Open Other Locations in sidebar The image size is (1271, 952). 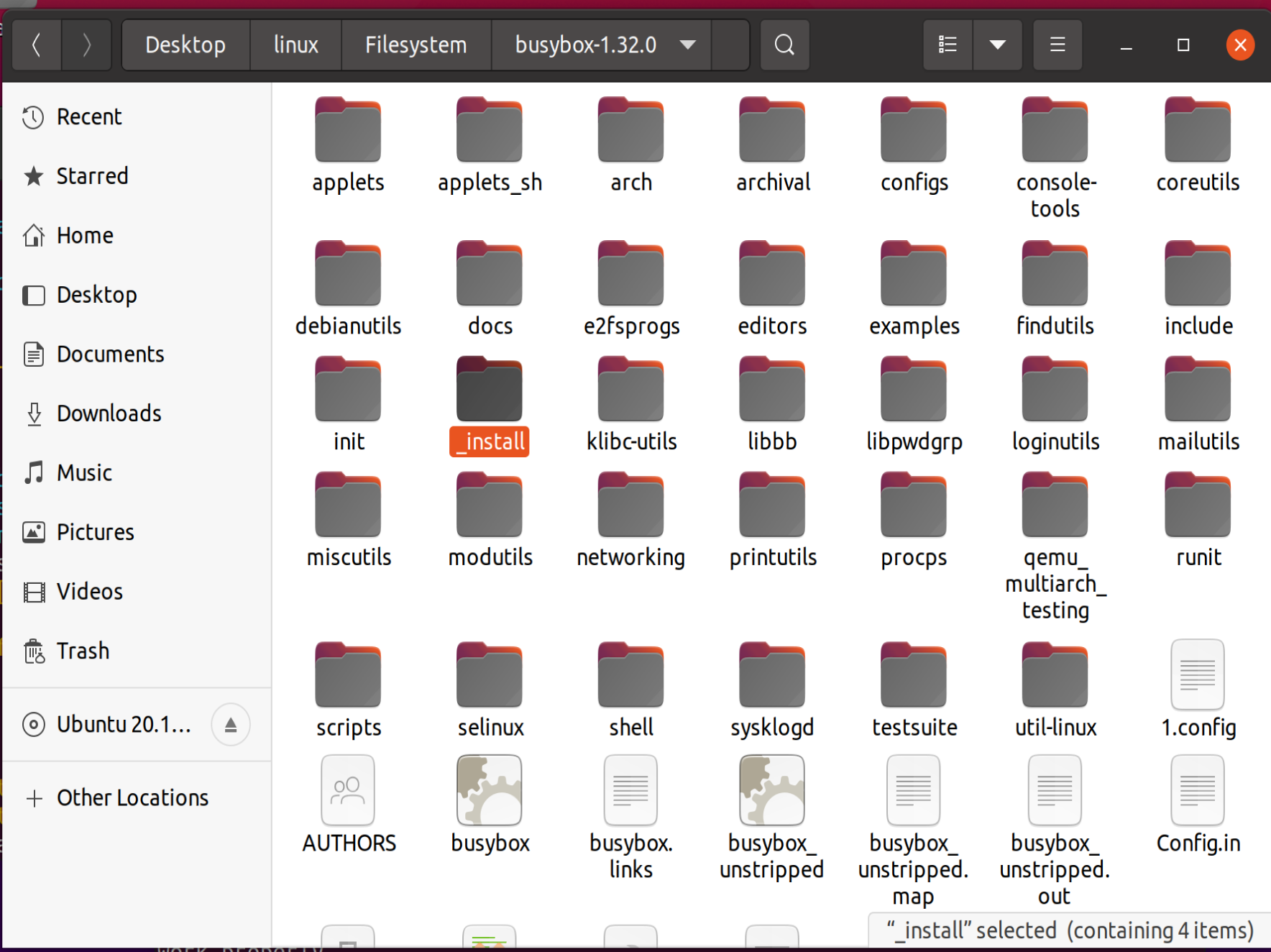[137, 798]
